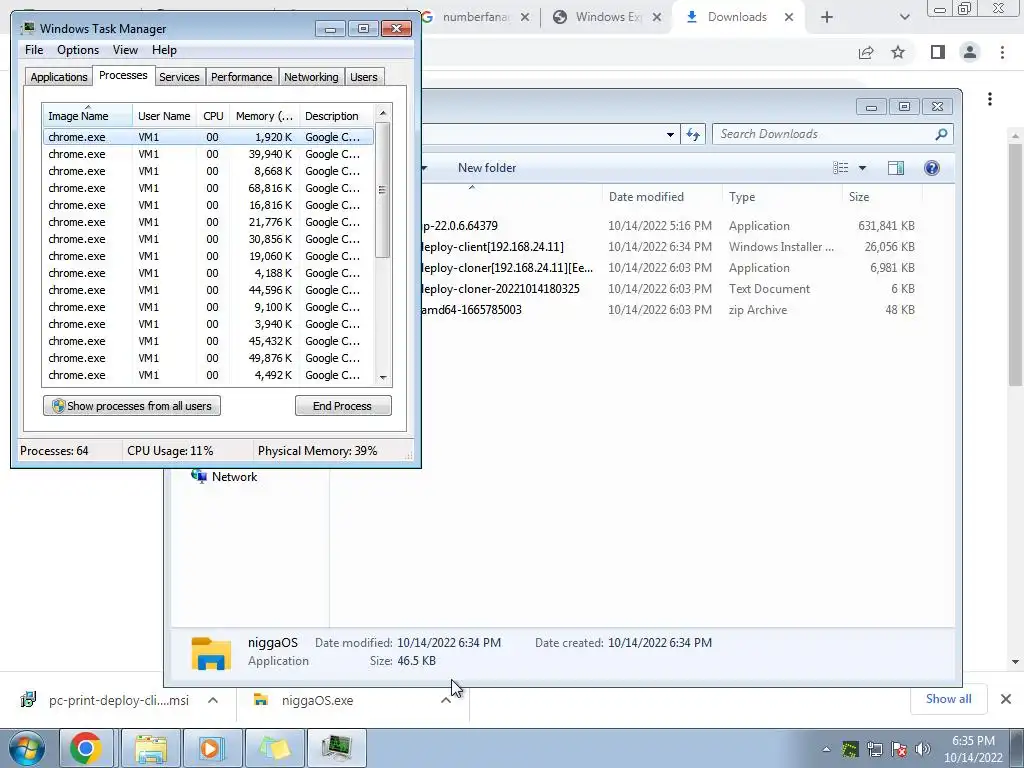
Task: Open the File menu in Task Manager
Action: pyautogui.click(x=34, y=50)
